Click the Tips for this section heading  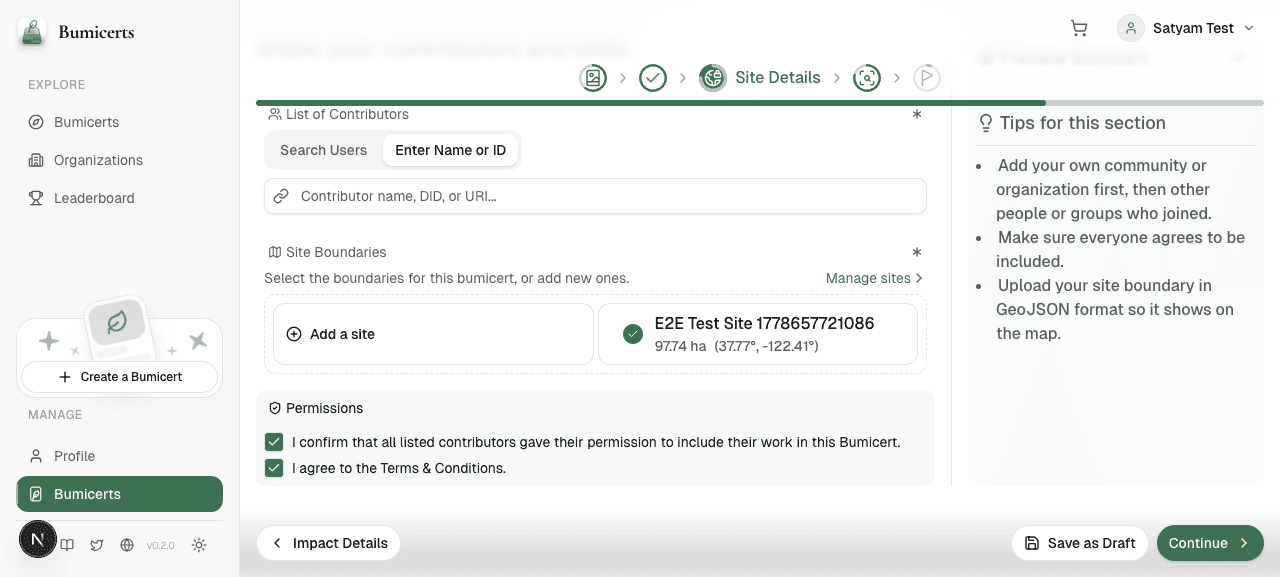tap(1083, 123)
